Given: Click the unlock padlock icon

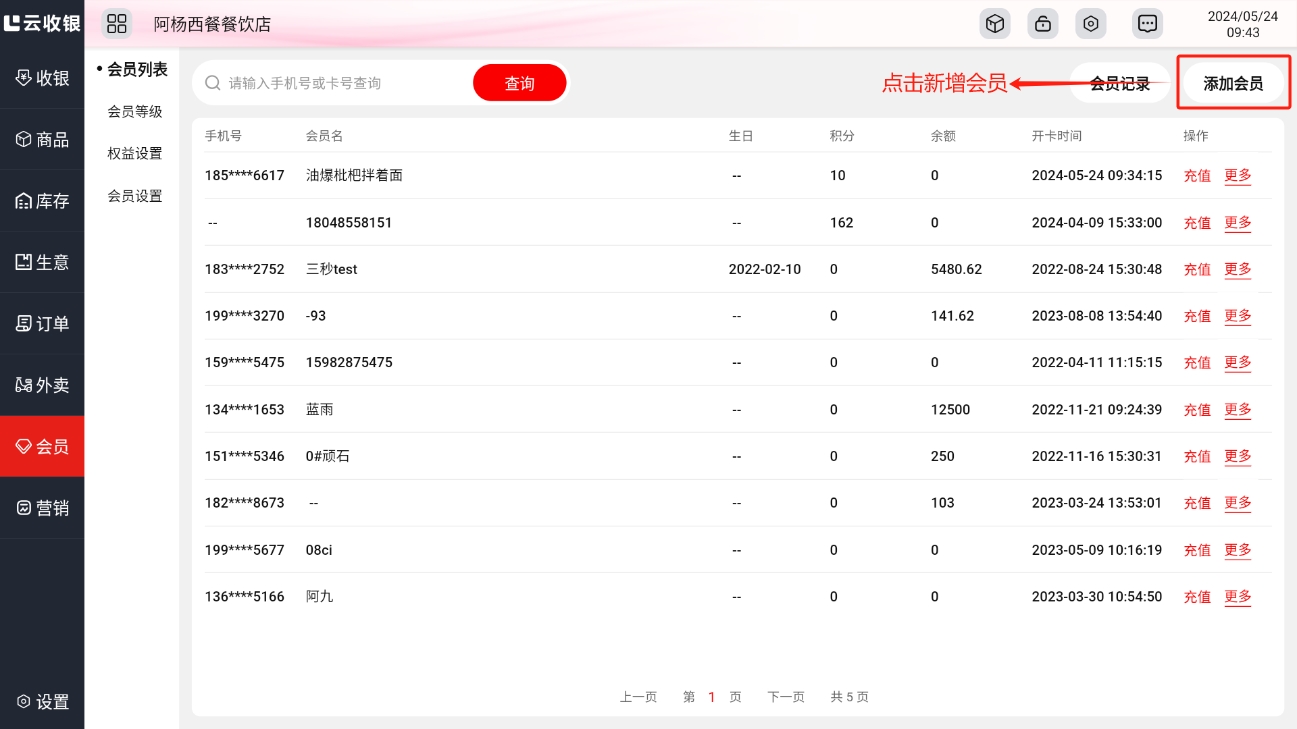Looking at the screenshot, I should click(x=1042, y=24).
